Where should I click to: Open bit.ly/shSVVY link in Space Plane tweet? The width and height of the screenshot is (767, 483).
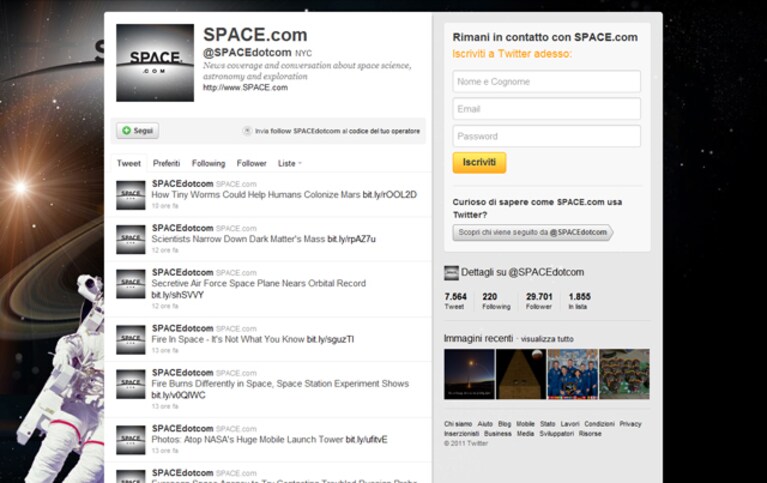click(178, 295)
